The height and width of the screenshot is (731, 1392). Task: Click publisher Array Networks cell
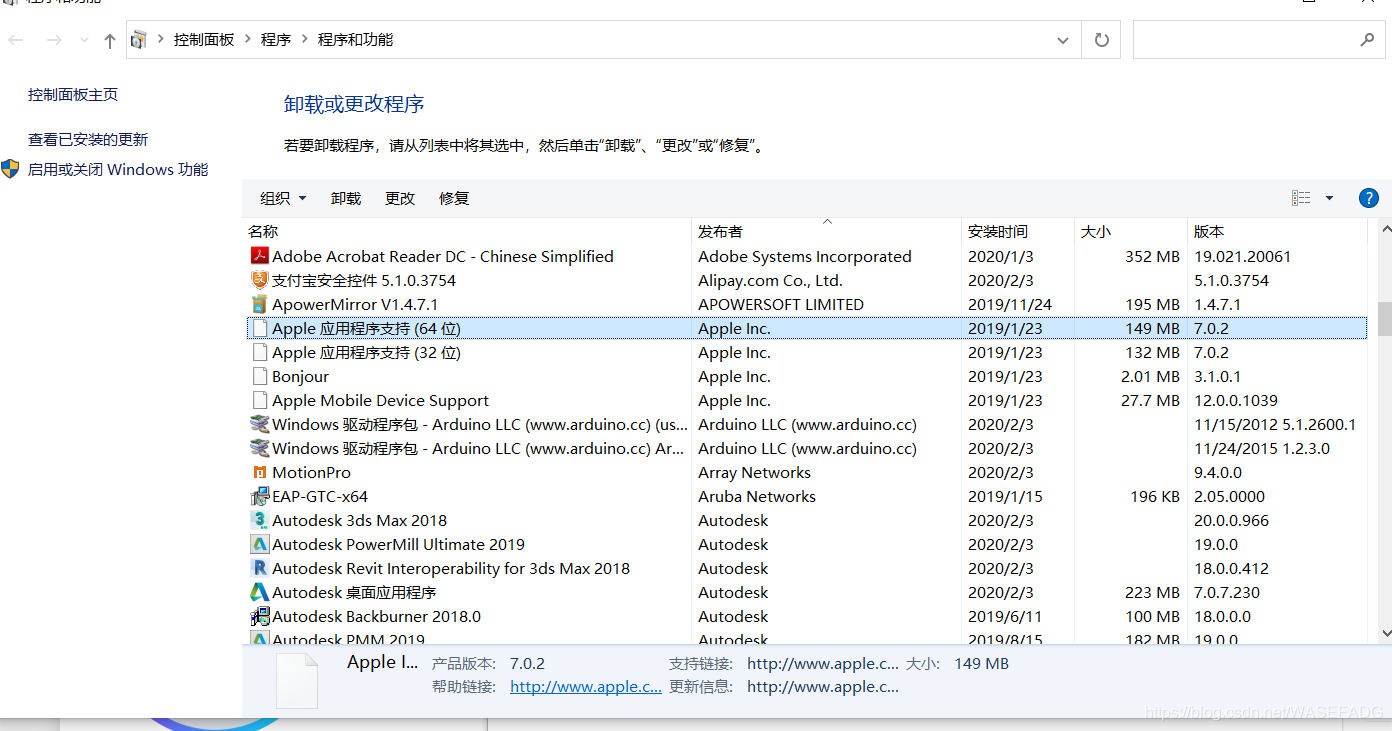point(754,472)
